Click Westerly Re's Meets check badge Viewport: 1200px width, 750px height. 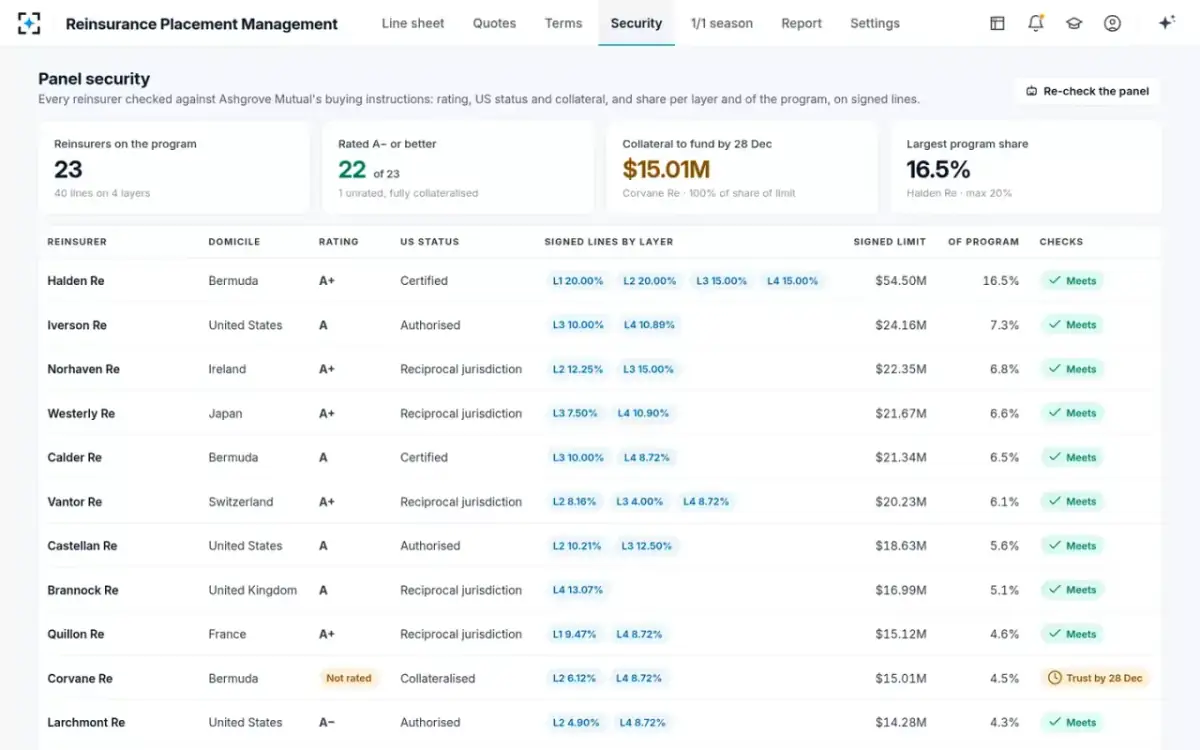(x=1072, y=413)
